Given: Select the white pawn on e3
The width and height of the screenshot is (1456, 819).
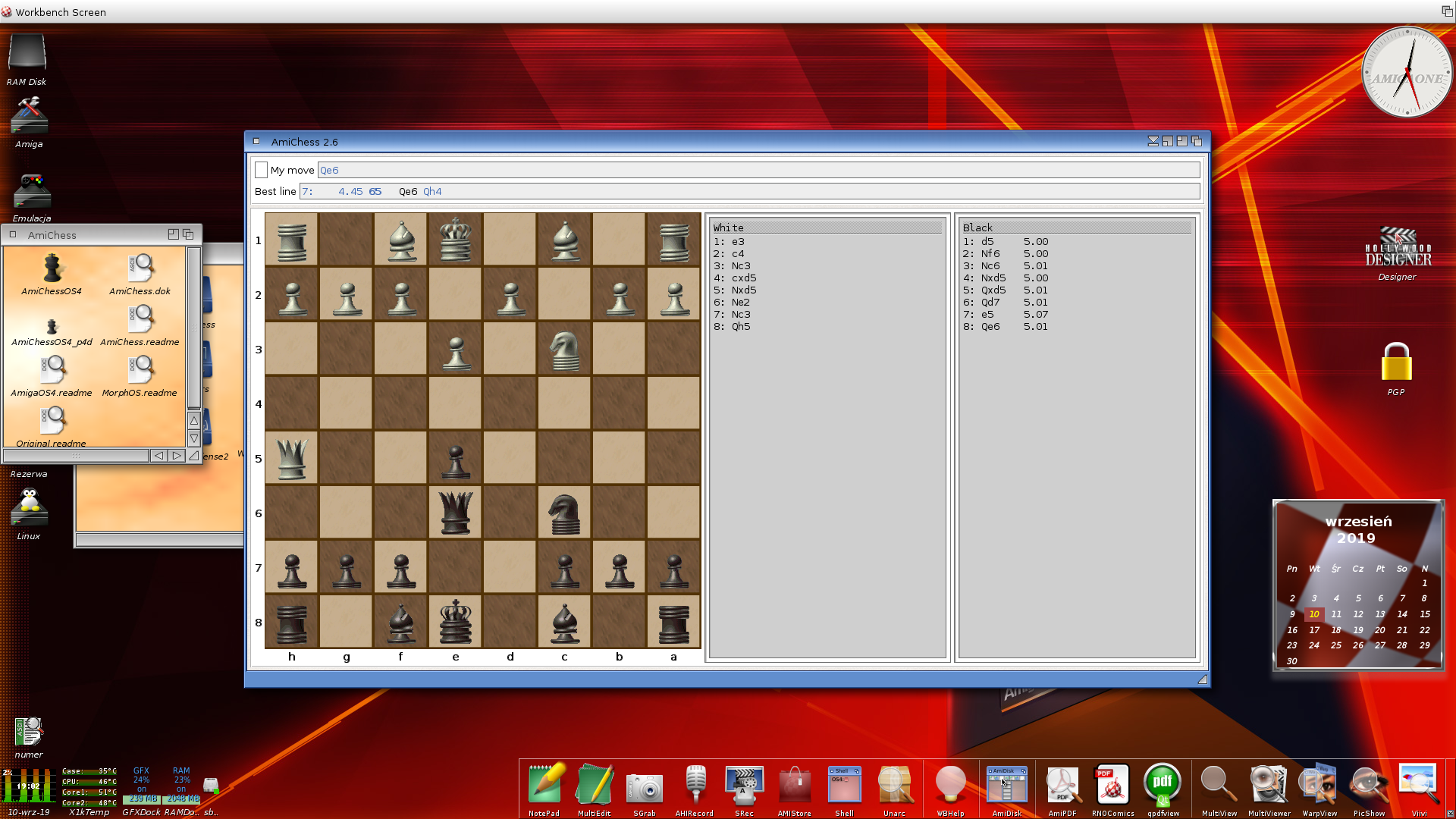Looking at the screenshot, I should 456,350.
